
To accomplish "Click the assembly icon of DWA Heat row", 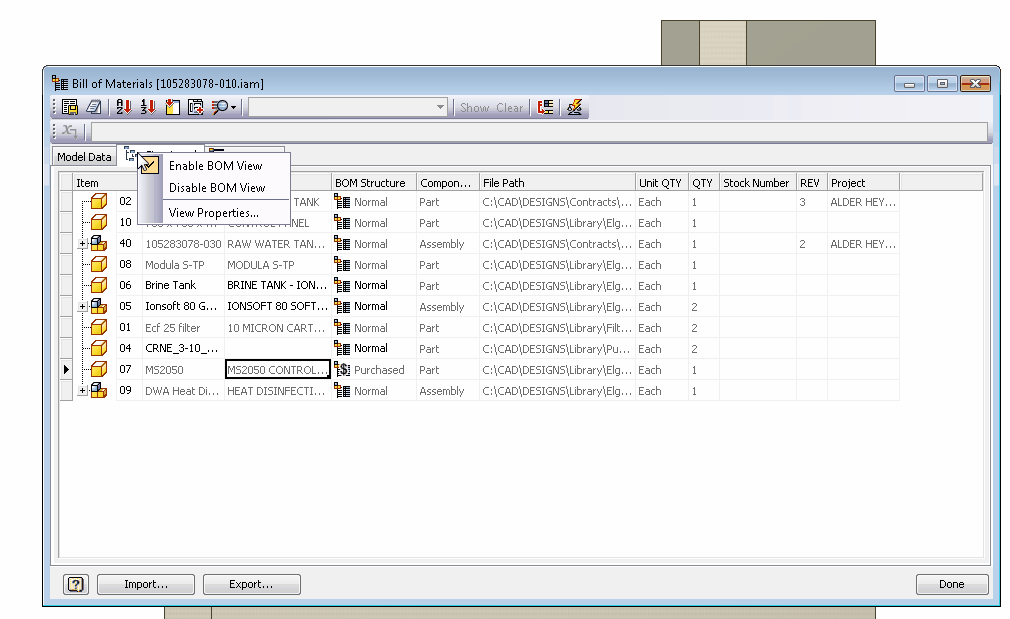I will [99, 390].
